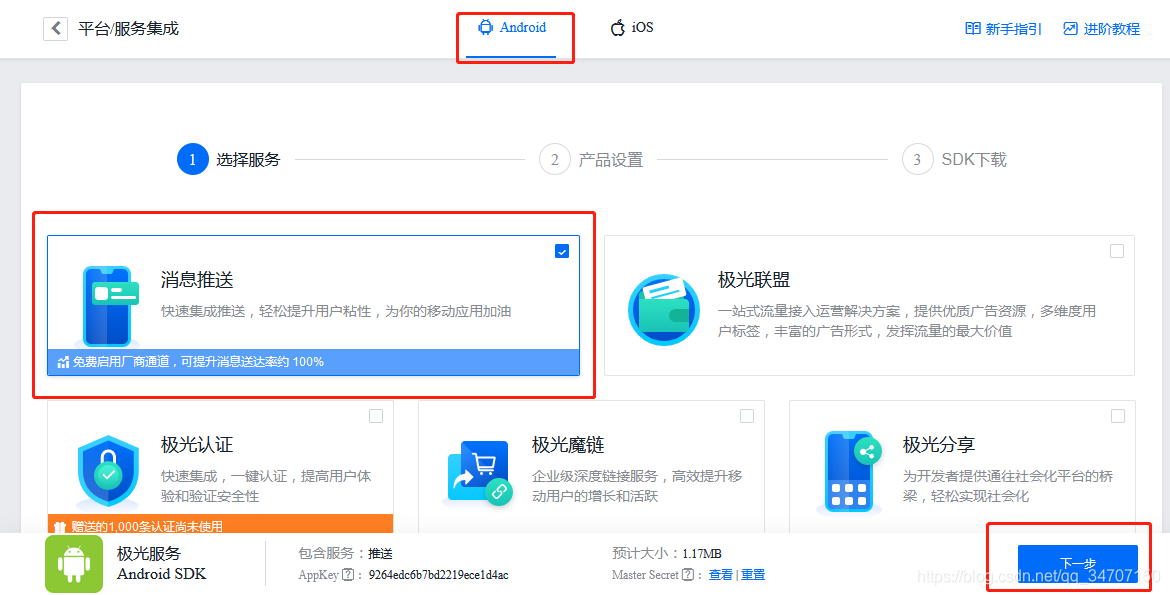Click the chart icon beside 进阶教程
This screenshot has width=1170, height=595.
click(x=1071, y=29)
